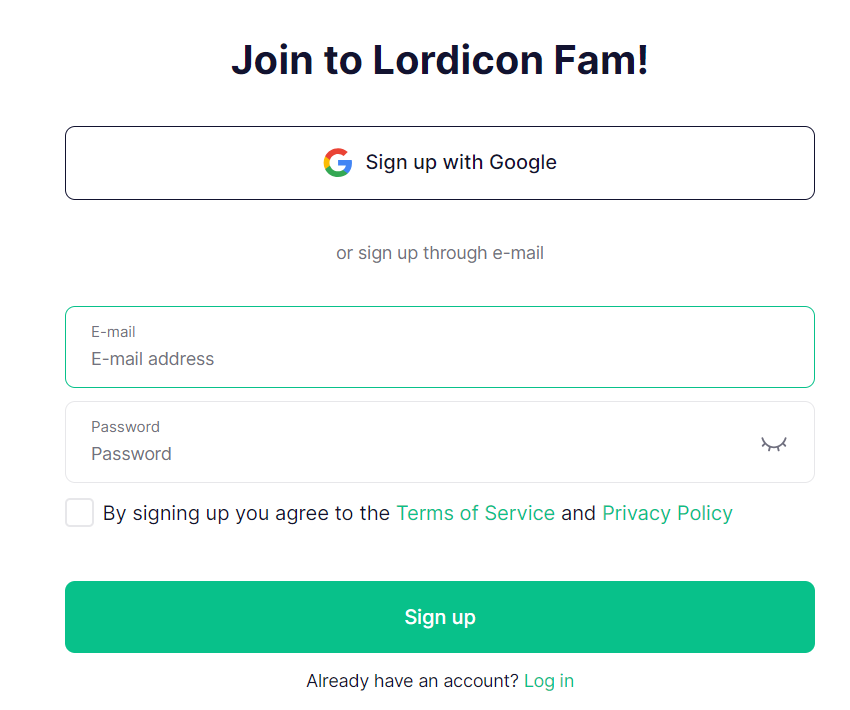Click the "or sign up through e-mail" text
850x710 pixels.
tap(440, 253)
